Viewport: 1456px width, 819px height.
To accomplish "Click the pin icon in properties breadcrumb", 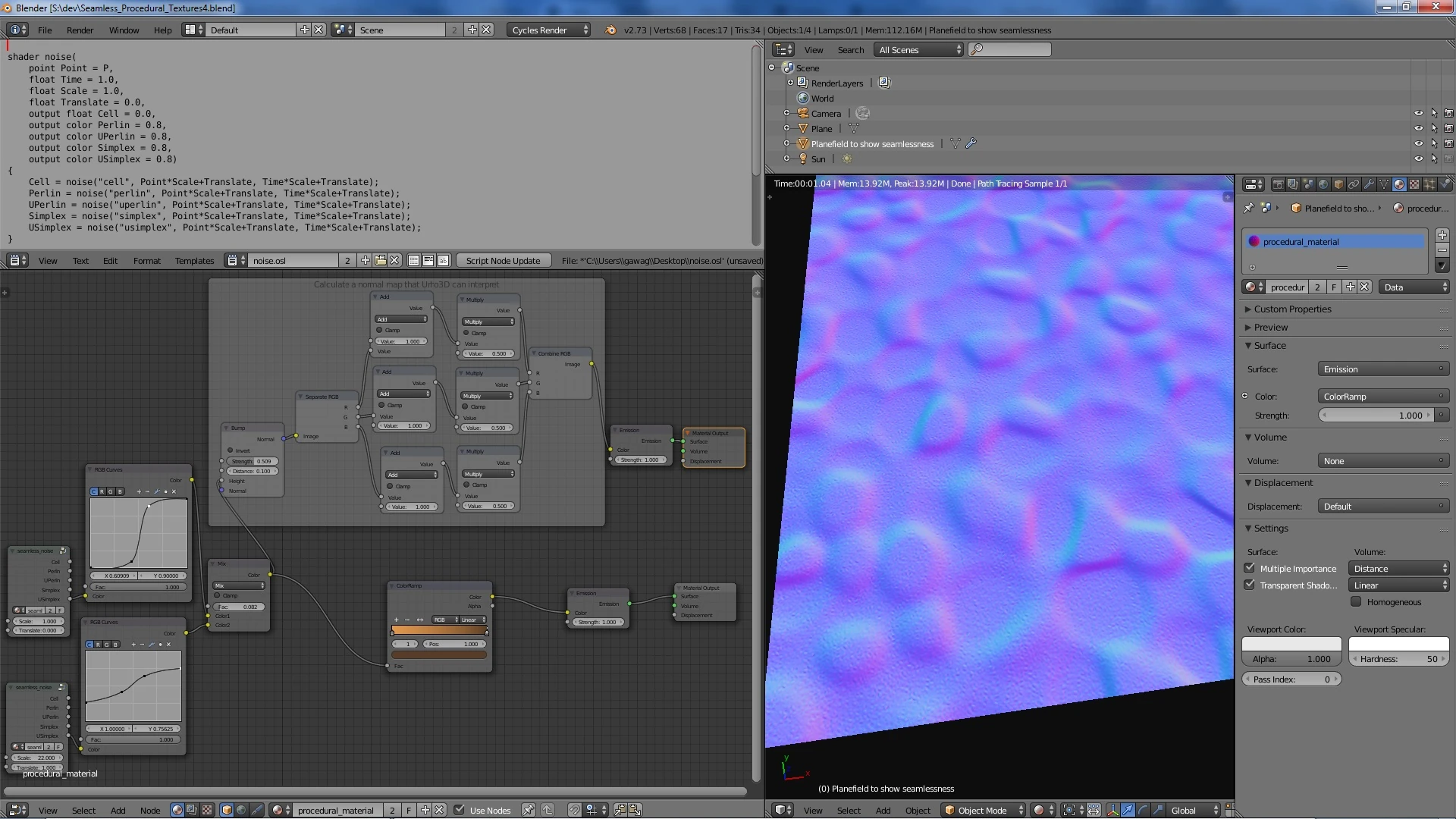I will click(1249, 208).
